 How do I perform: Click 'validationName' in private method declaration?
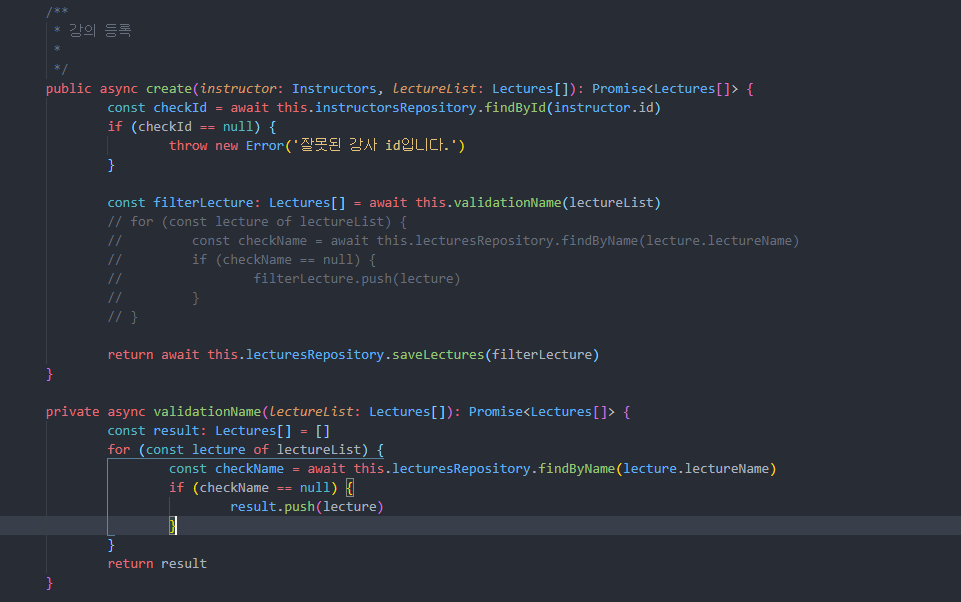207,411
